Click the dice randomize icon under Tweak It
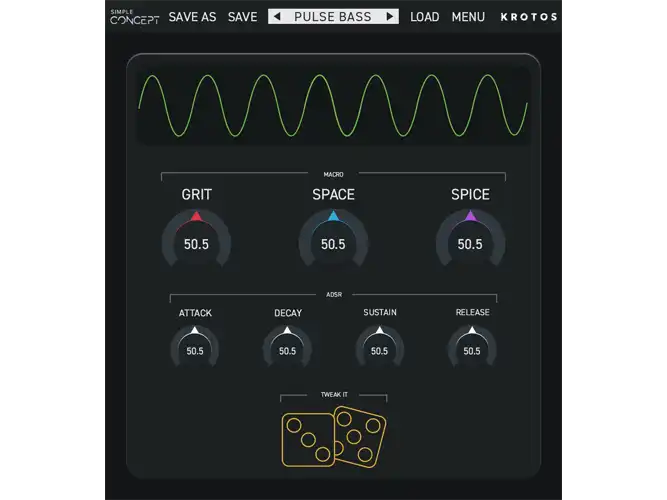This screenshot has width=667, height=500. tap(334, 437)
